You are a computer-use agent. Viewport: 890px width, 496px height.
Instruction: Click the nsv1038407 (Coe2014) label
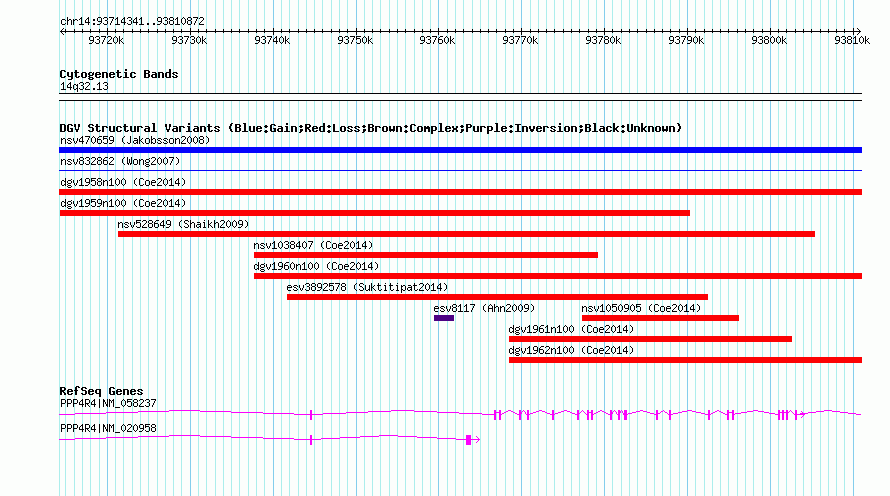pos(313,245)
